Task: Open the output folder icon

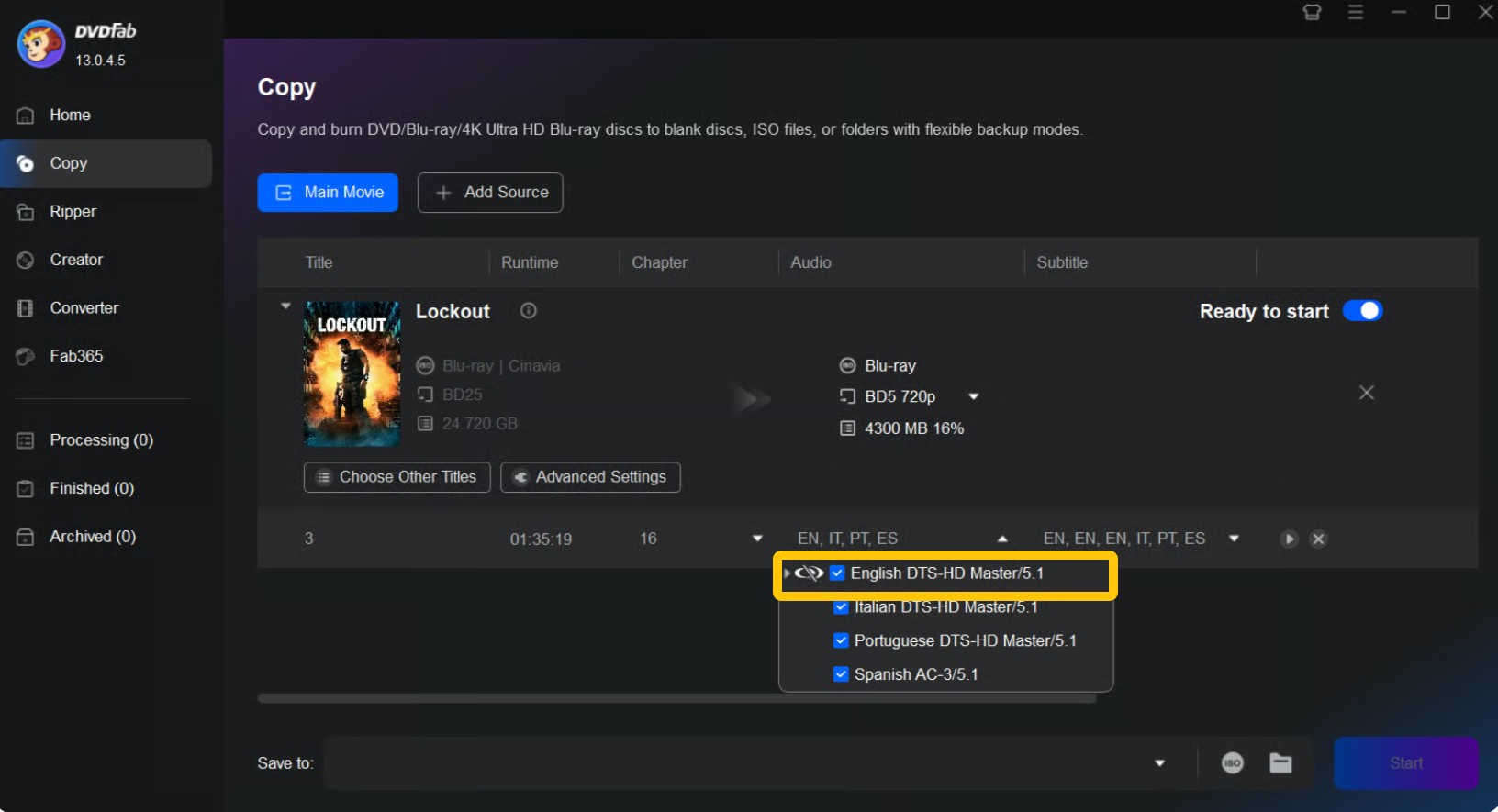Action: [1280, 763]
